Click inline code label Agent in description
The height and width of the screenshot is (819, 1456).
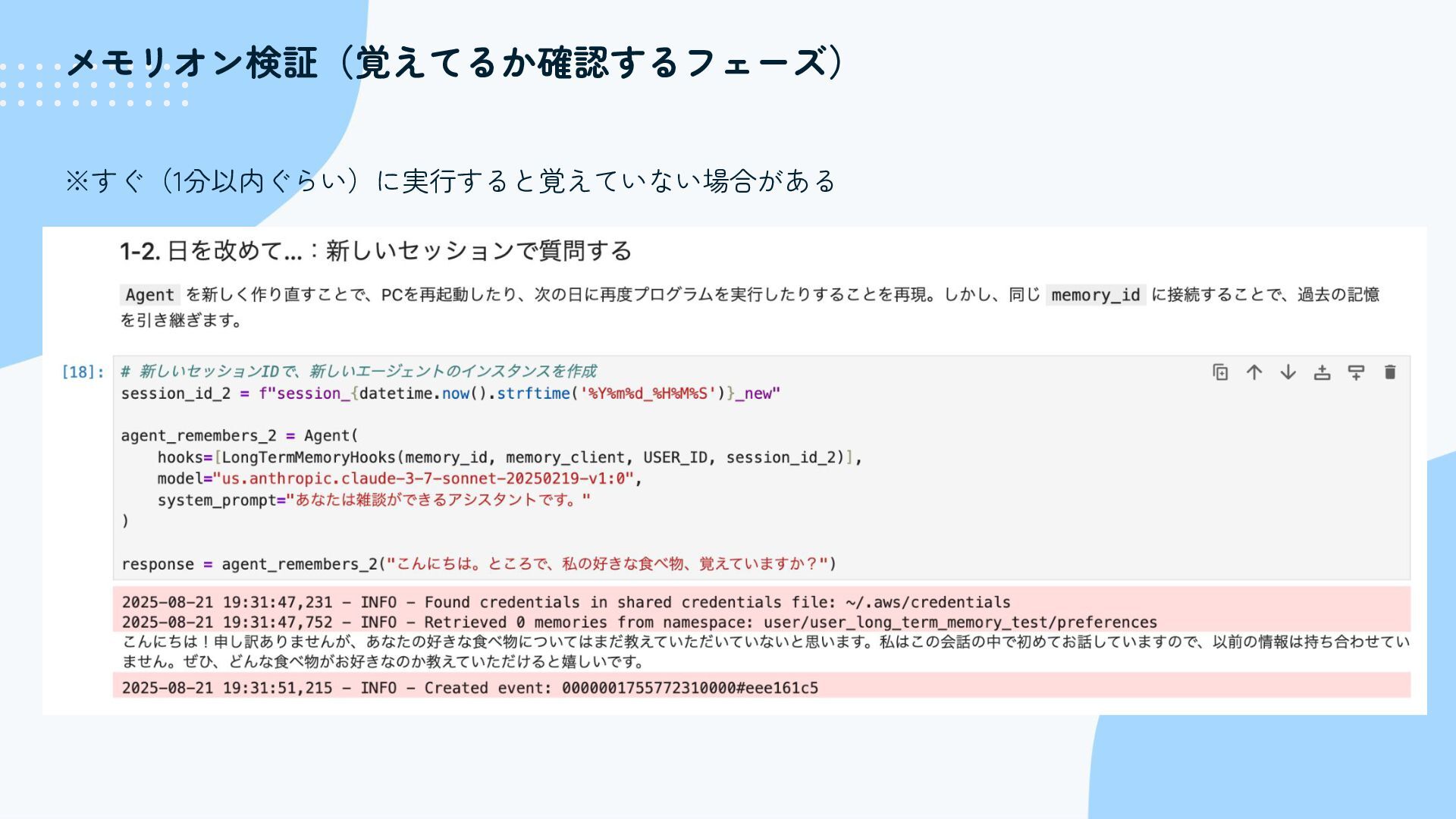tap(149, 295)
